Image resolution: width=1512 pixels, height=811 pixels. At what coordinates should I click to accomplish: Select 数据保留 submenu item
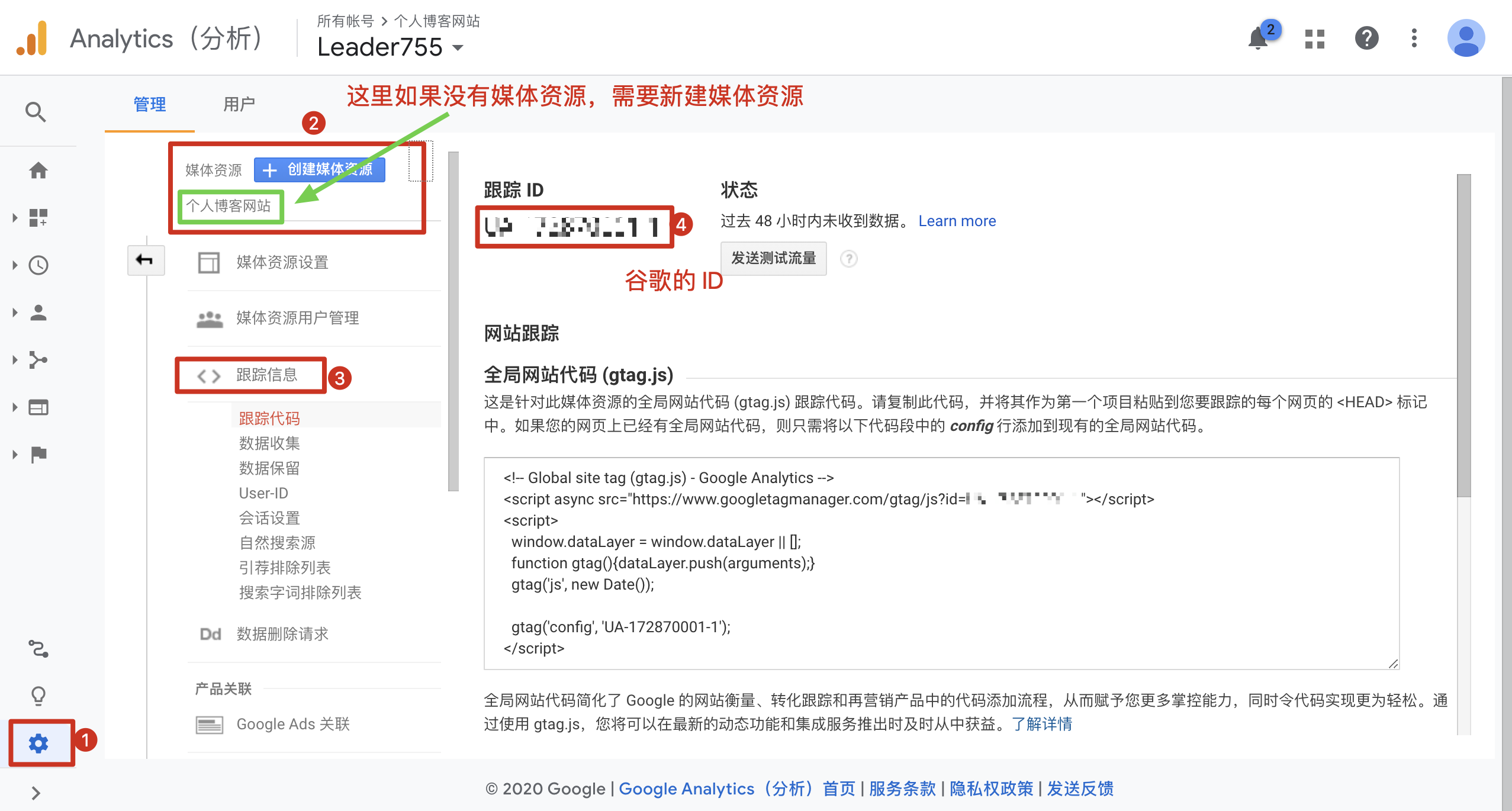point(269,468)
